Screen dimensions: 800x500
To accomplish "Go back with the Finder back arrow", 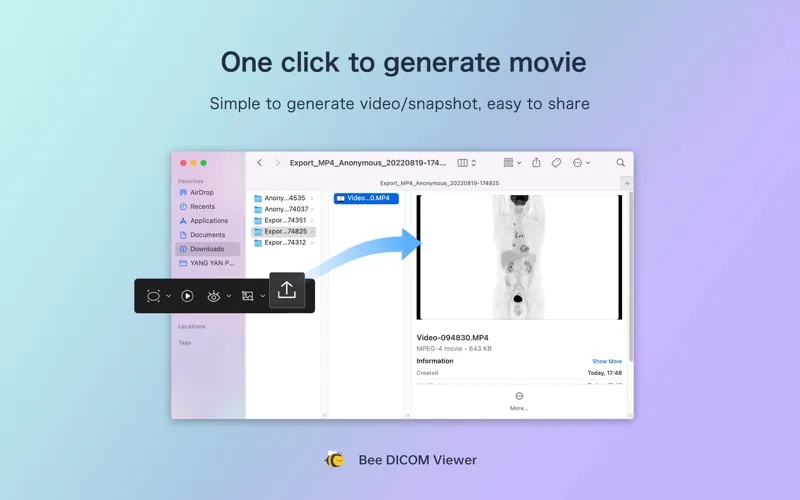I will coord(259,163).
